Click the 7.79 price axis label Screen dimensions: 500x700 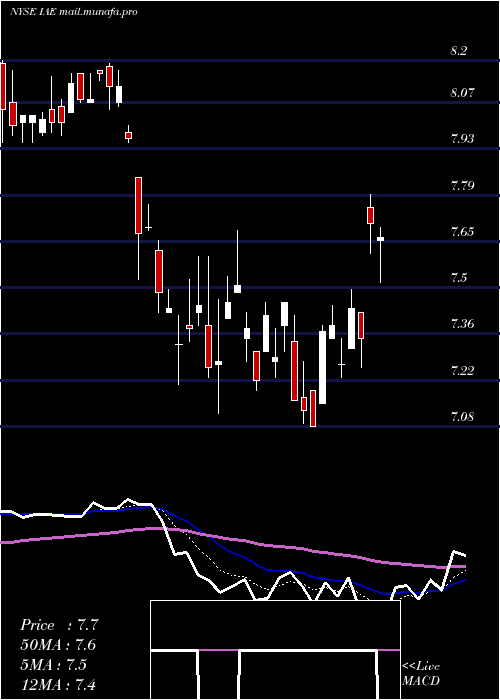[462, 186]
